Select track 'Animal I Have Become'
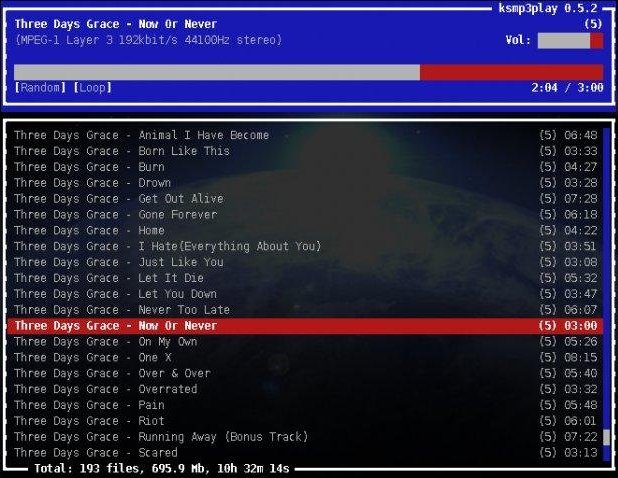Viewport: 618px width, 478px height. [x=305, y=135]
